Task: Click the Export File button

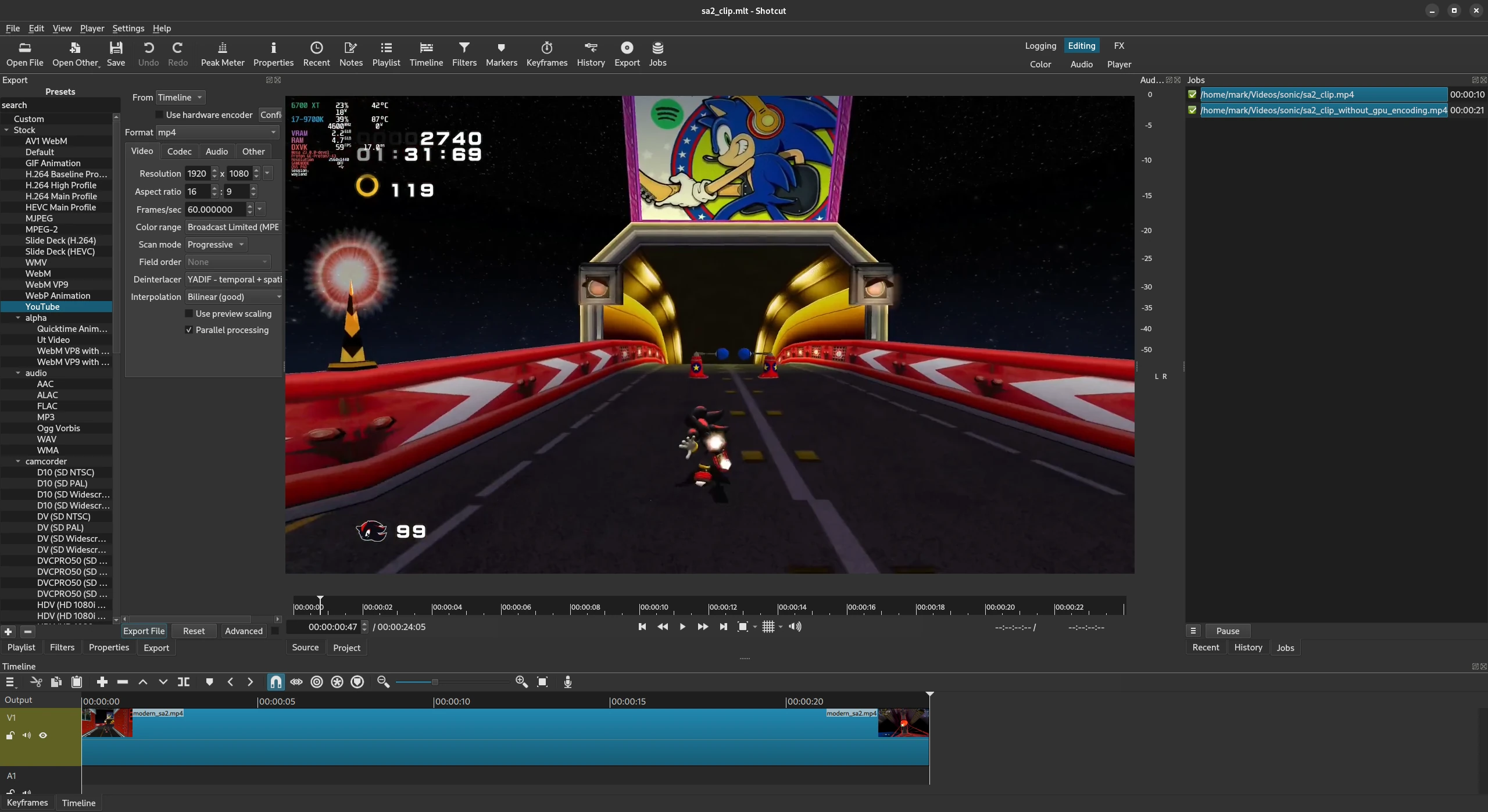Action: [x=144, y=631]
